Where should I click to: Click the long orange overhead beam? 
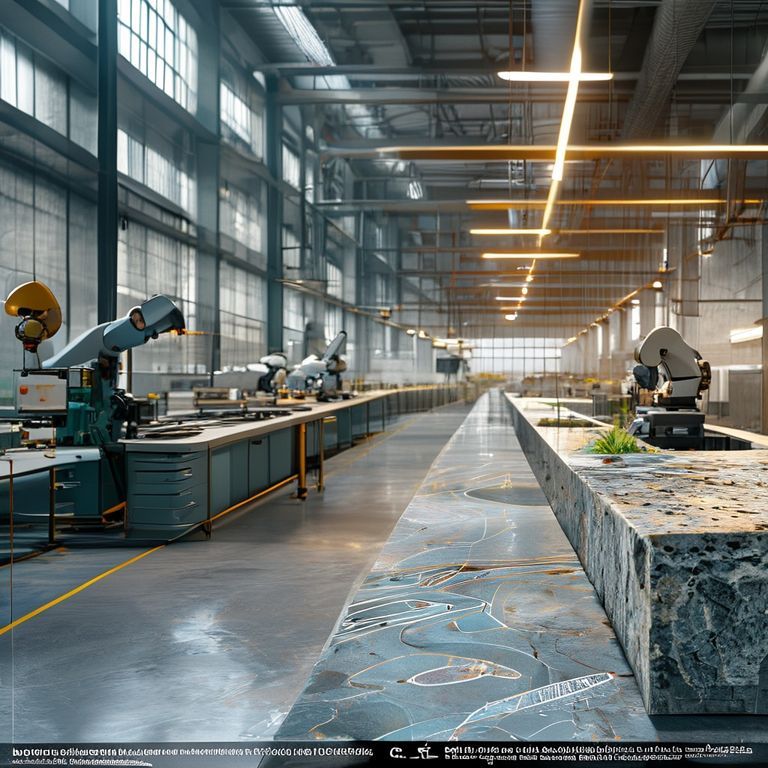(560, 152)
